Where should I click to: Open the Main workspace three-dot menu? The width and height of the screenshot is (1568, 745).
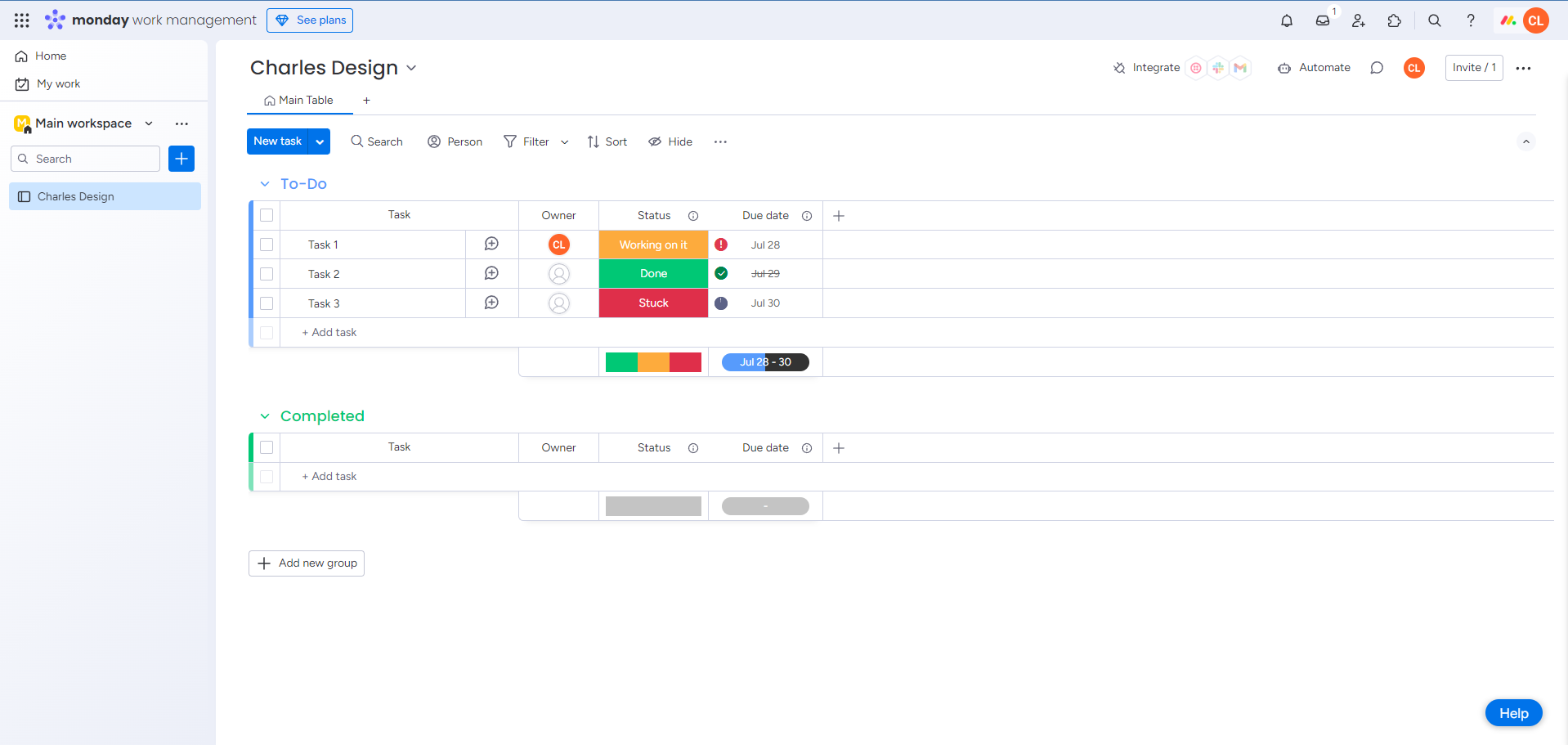[181, 123]
